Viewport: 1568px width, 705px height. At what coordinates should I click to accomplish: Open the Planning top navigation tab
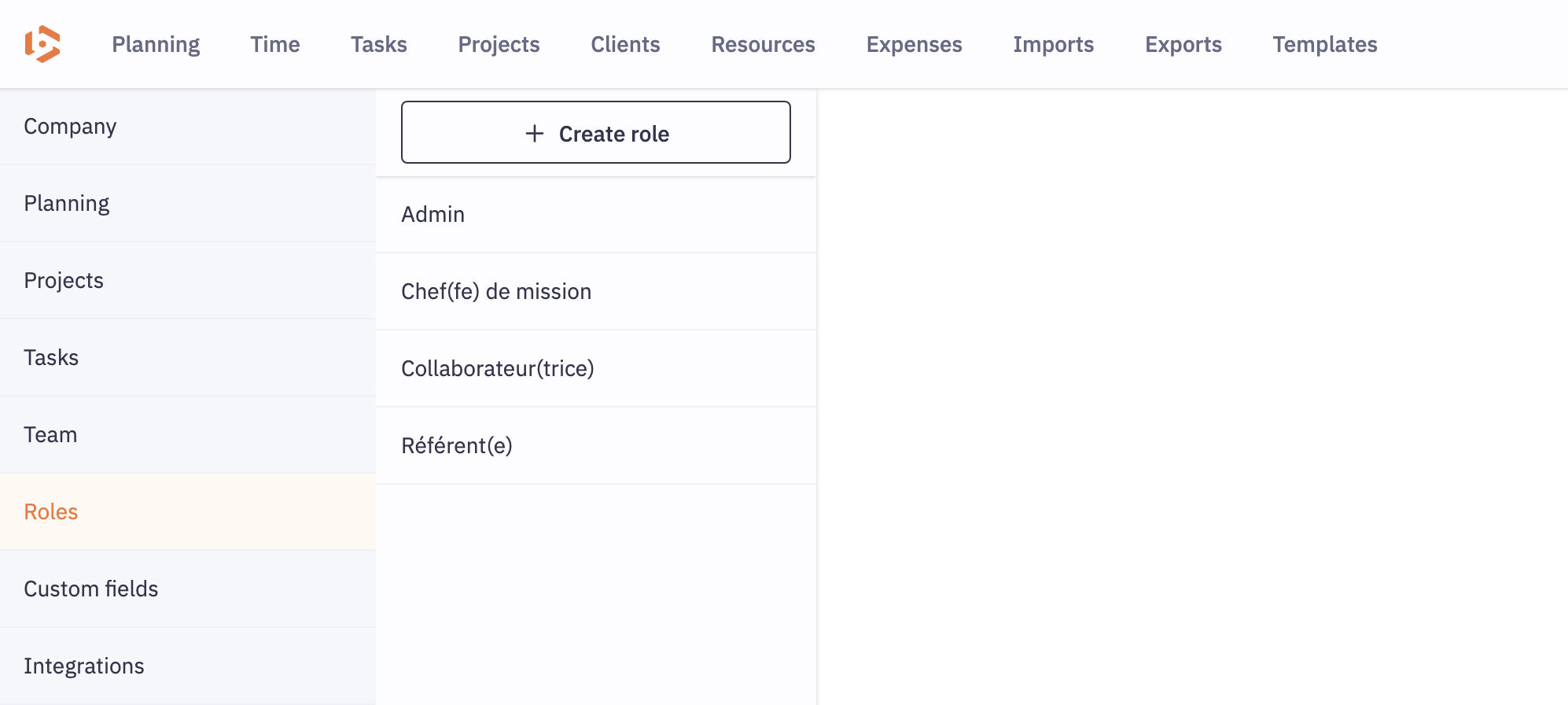pyautogui.click(x=156, y=45)
